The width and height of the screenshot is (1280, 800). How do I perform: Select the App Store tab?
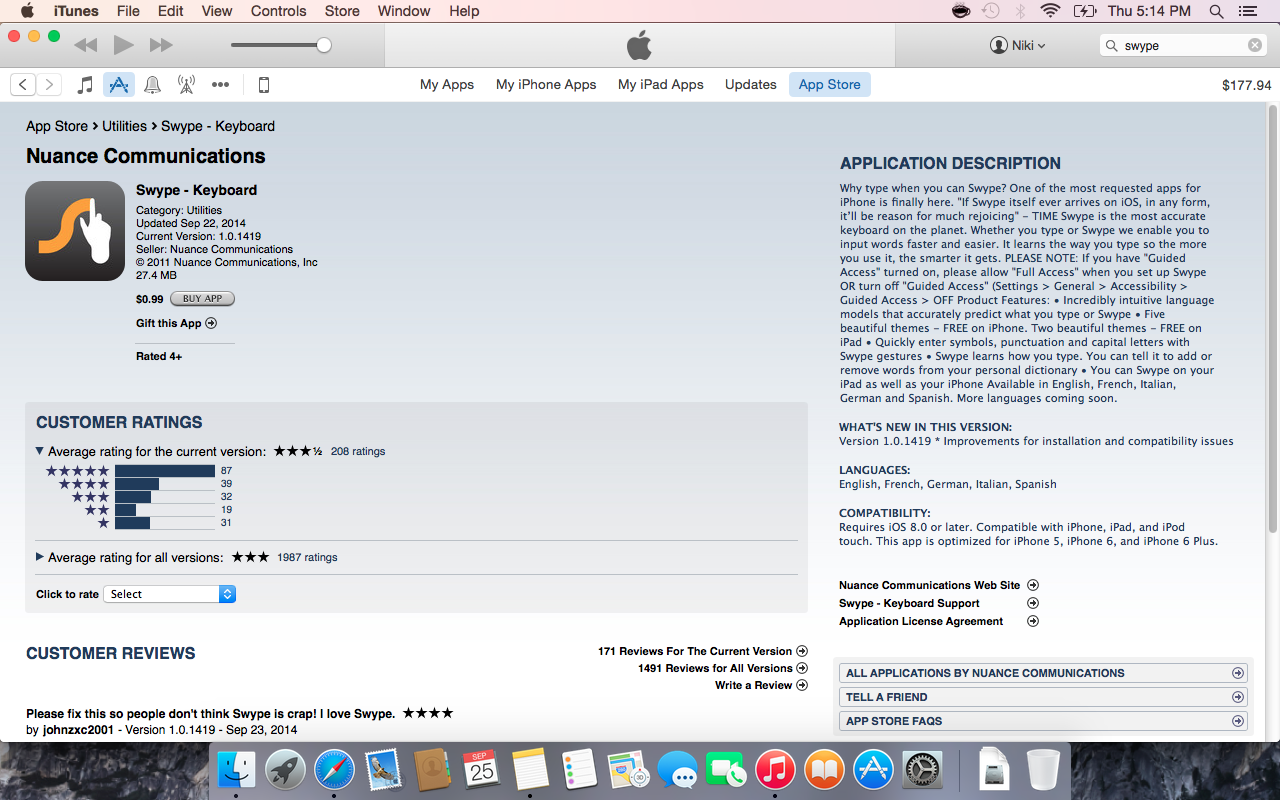(x=830, y=85)
